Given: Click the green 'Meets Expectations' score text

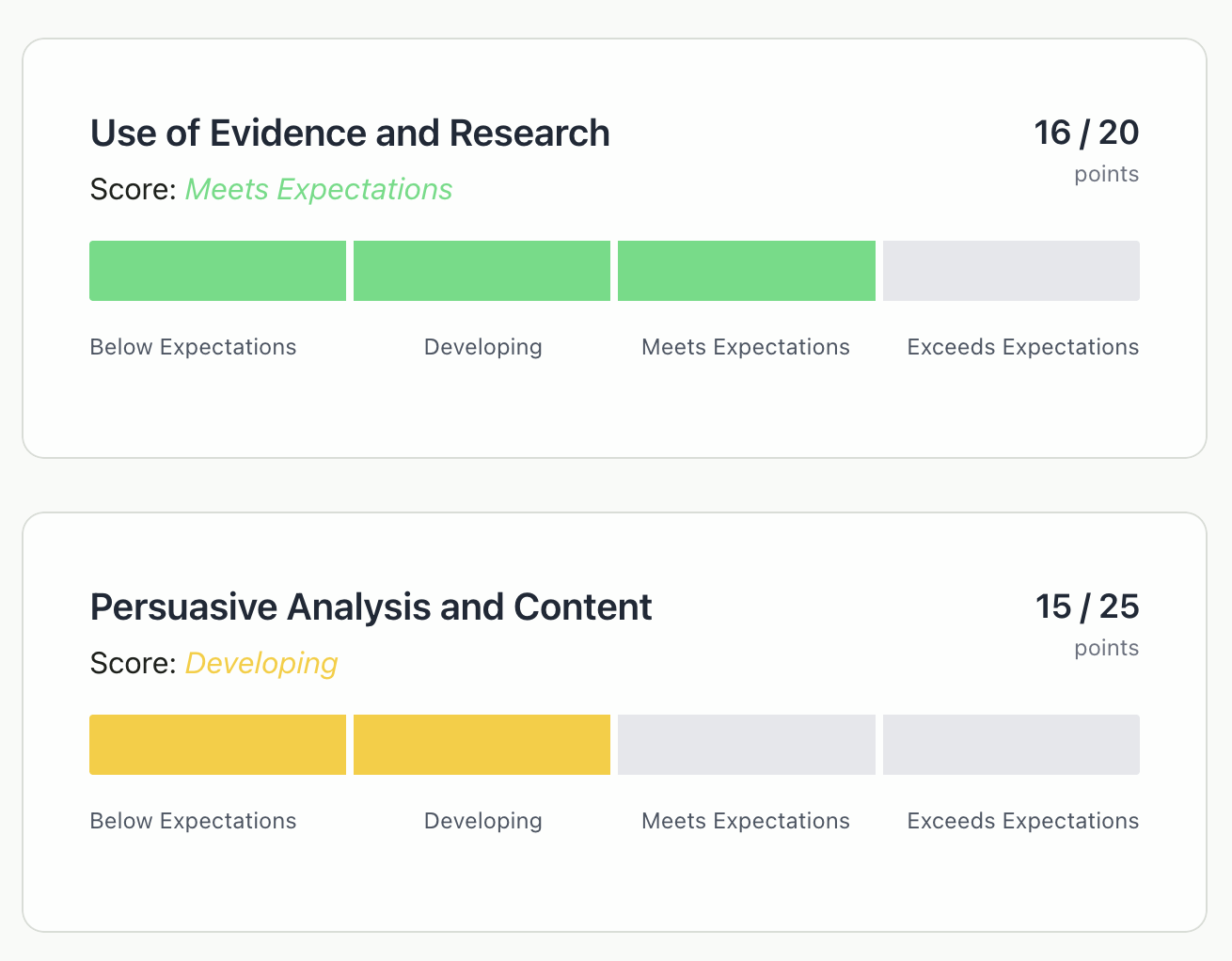Looking at the screenshot, I should pyautogui.click(x=318, y=190).
